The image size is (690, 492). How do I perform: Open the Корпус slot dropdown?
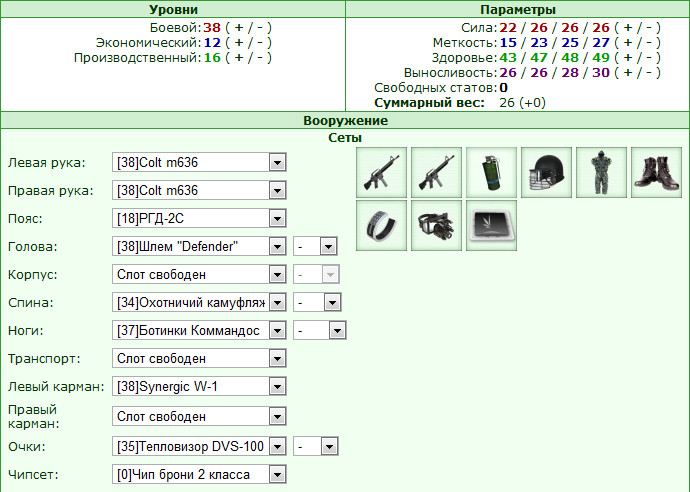click(x=199, y=275)
